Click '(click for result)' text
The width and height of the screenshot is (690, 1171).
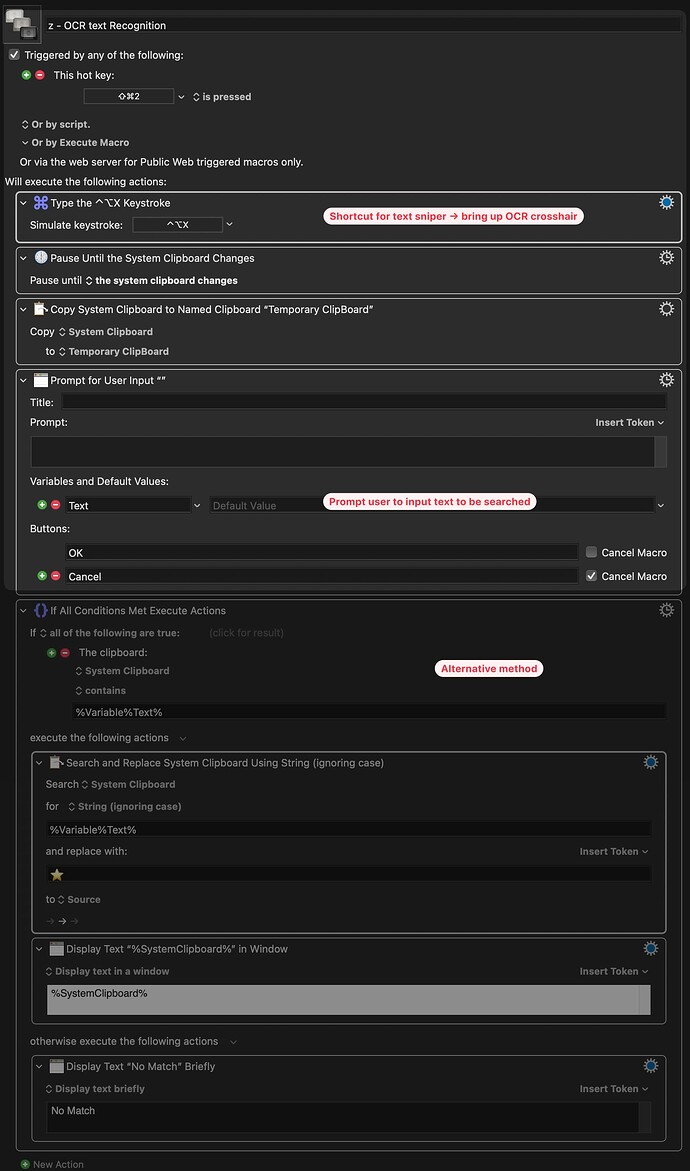click(246, 633)
